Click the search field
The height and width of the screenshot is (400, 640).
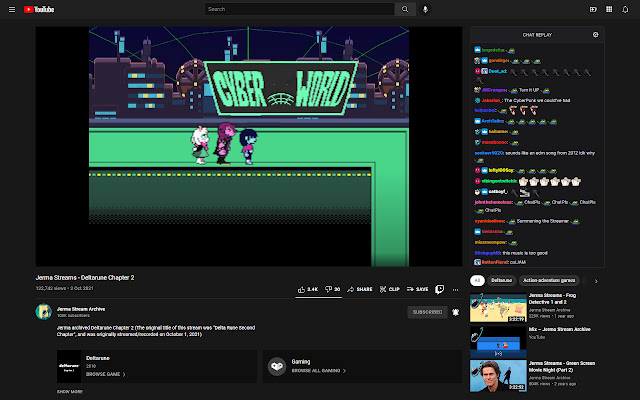pos(299,9)
